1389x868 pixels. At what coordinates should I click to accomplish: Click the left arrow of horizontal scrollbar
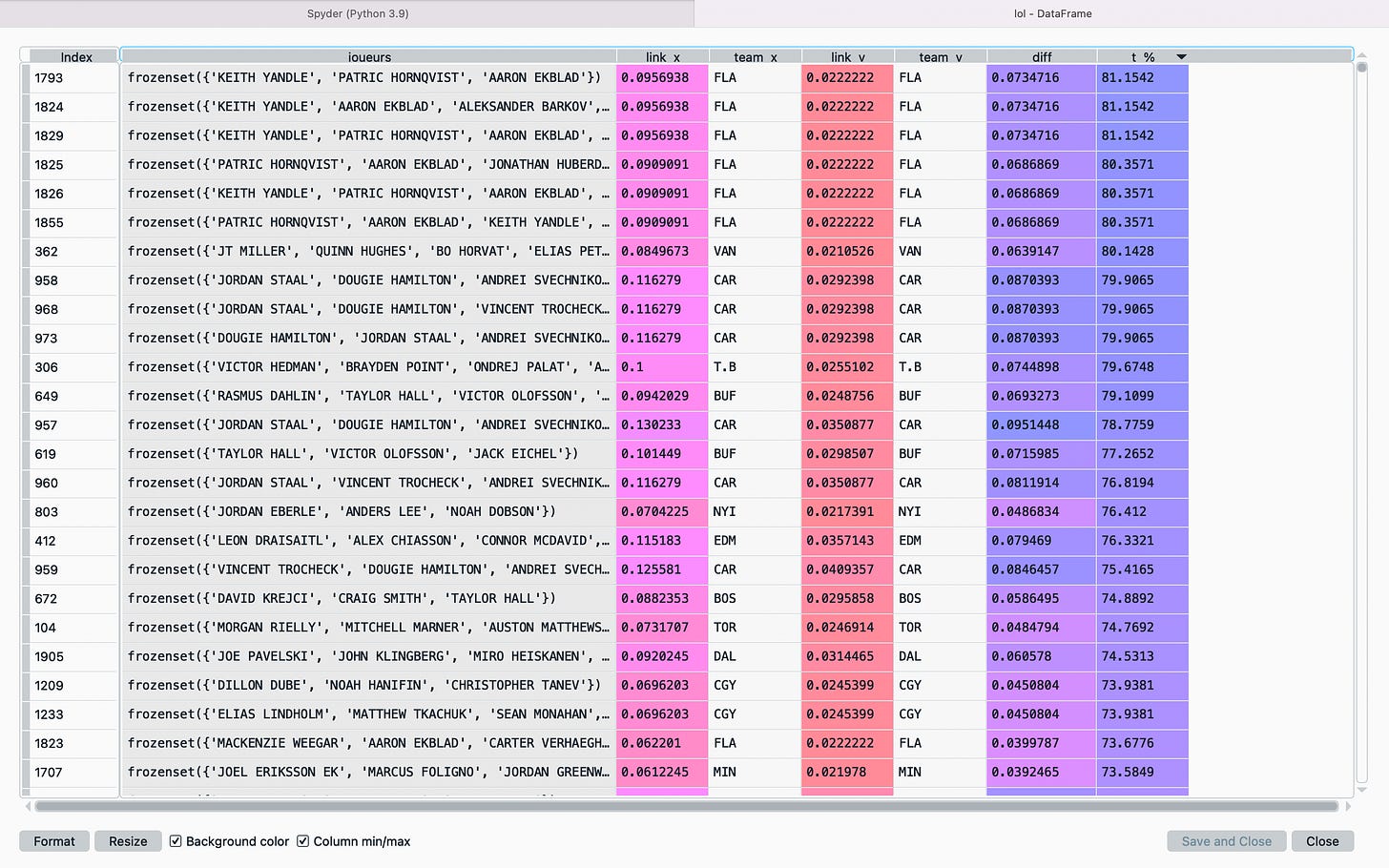pyautogui.click(x=27, y=806)
